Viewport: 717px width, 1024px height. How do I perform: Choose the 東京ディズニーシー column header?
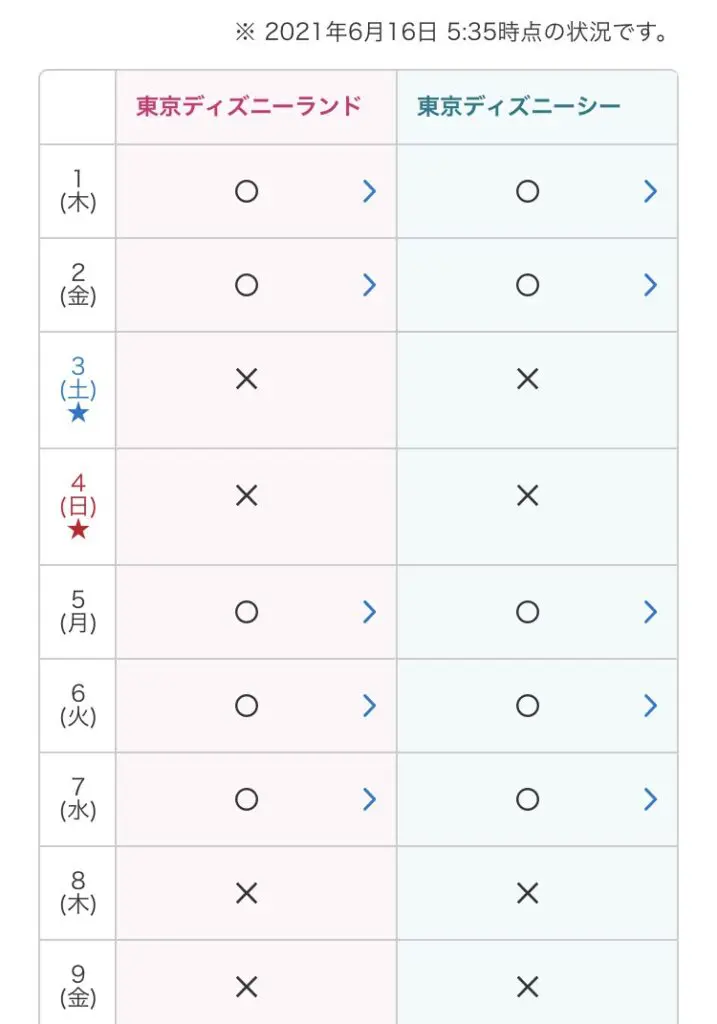click(x=518, y=106)
